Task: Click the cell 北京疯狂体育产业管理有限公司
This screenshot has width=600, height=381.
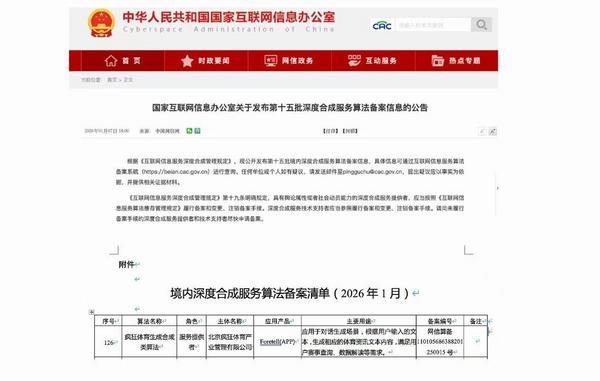Action: point(230,342)
